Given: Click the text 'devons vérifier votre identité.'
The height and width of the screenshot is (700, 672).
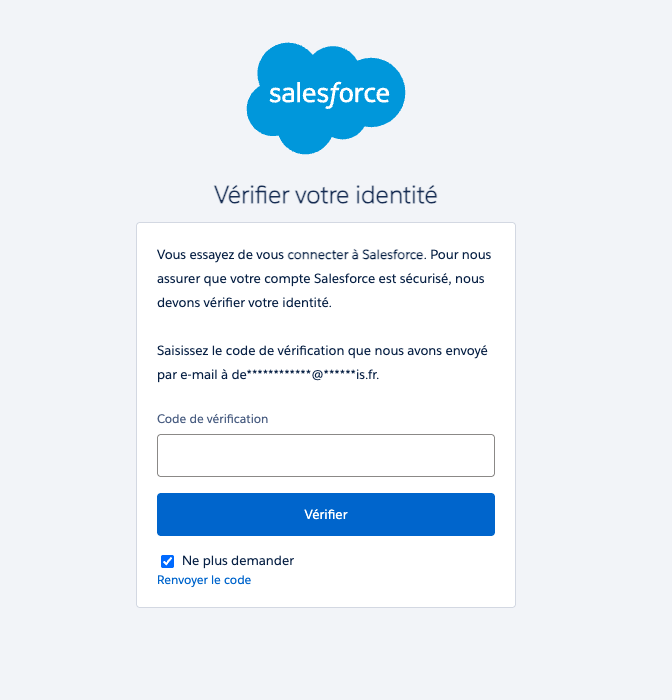Looking at the screenshot, I should [244, 302].
